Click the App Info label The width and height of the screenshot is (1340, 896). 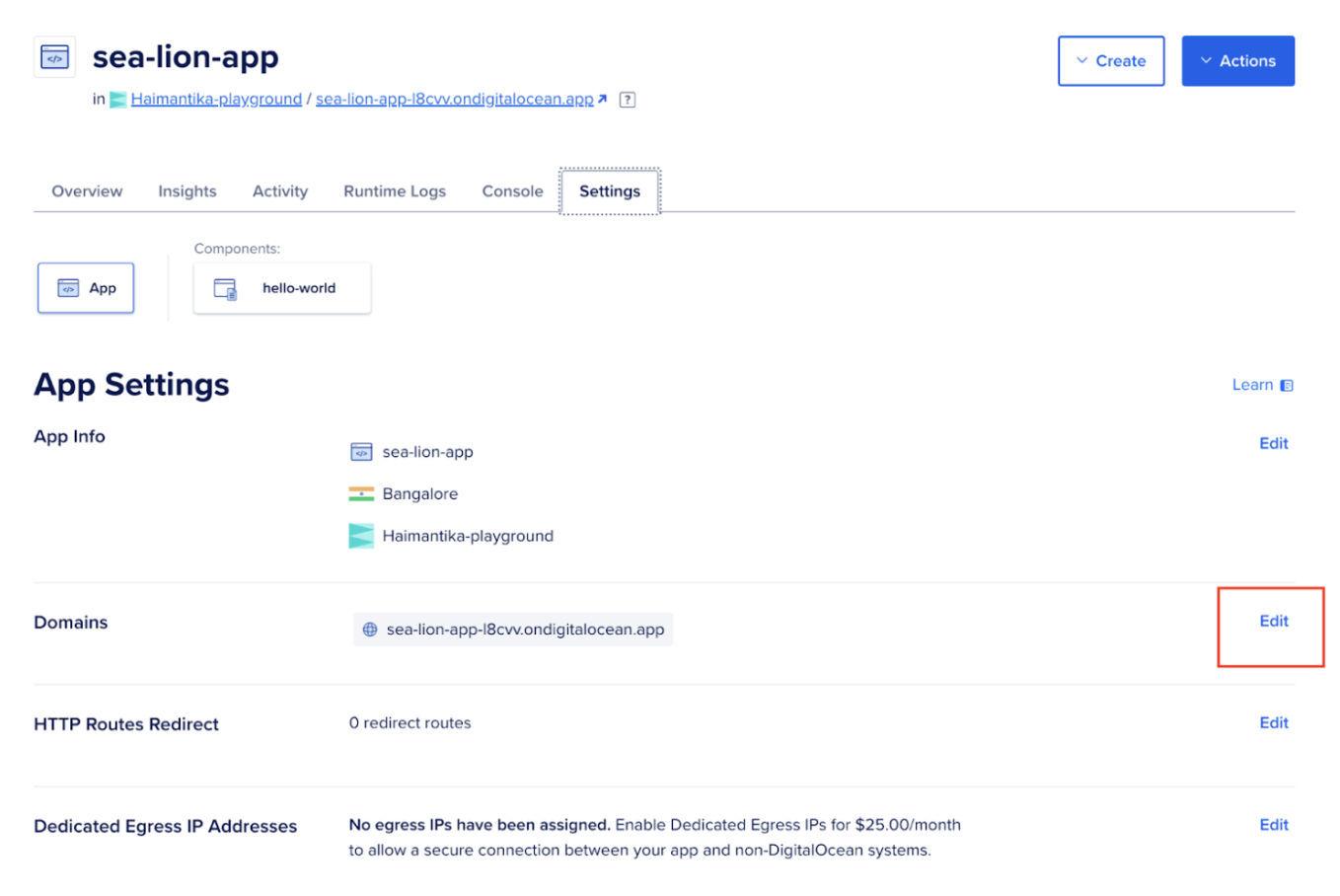[69, 436]
